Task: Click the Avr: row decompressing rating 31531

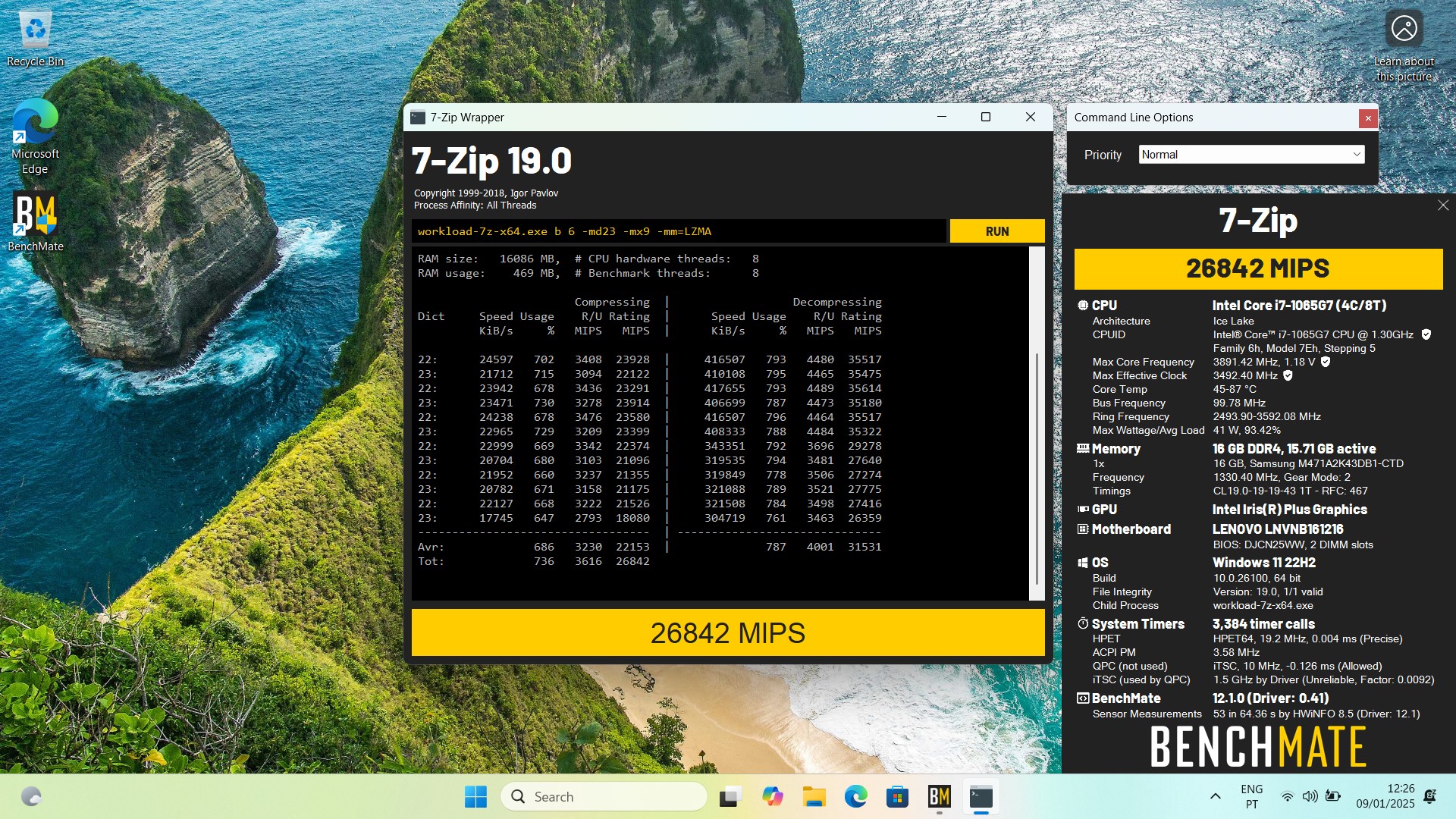Action: (x=864, y=547)
